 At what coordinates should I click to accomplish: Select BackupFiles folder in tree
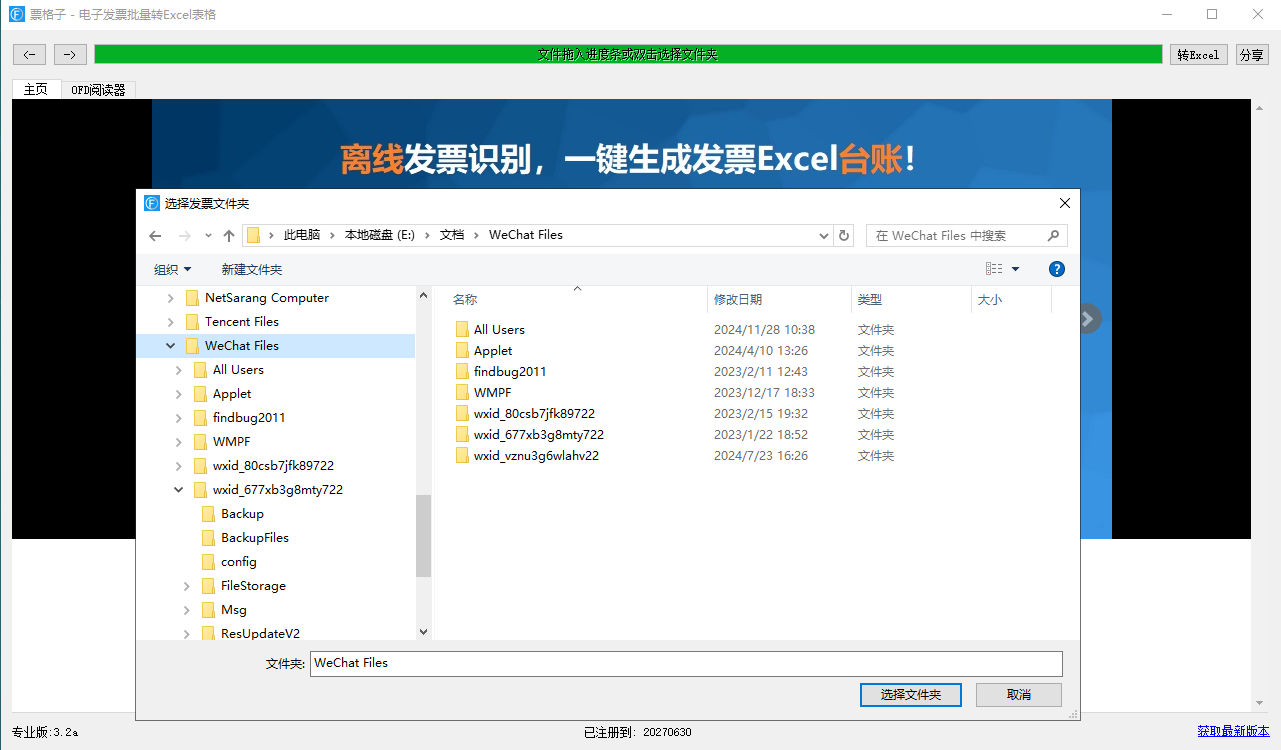pos(255,538)
